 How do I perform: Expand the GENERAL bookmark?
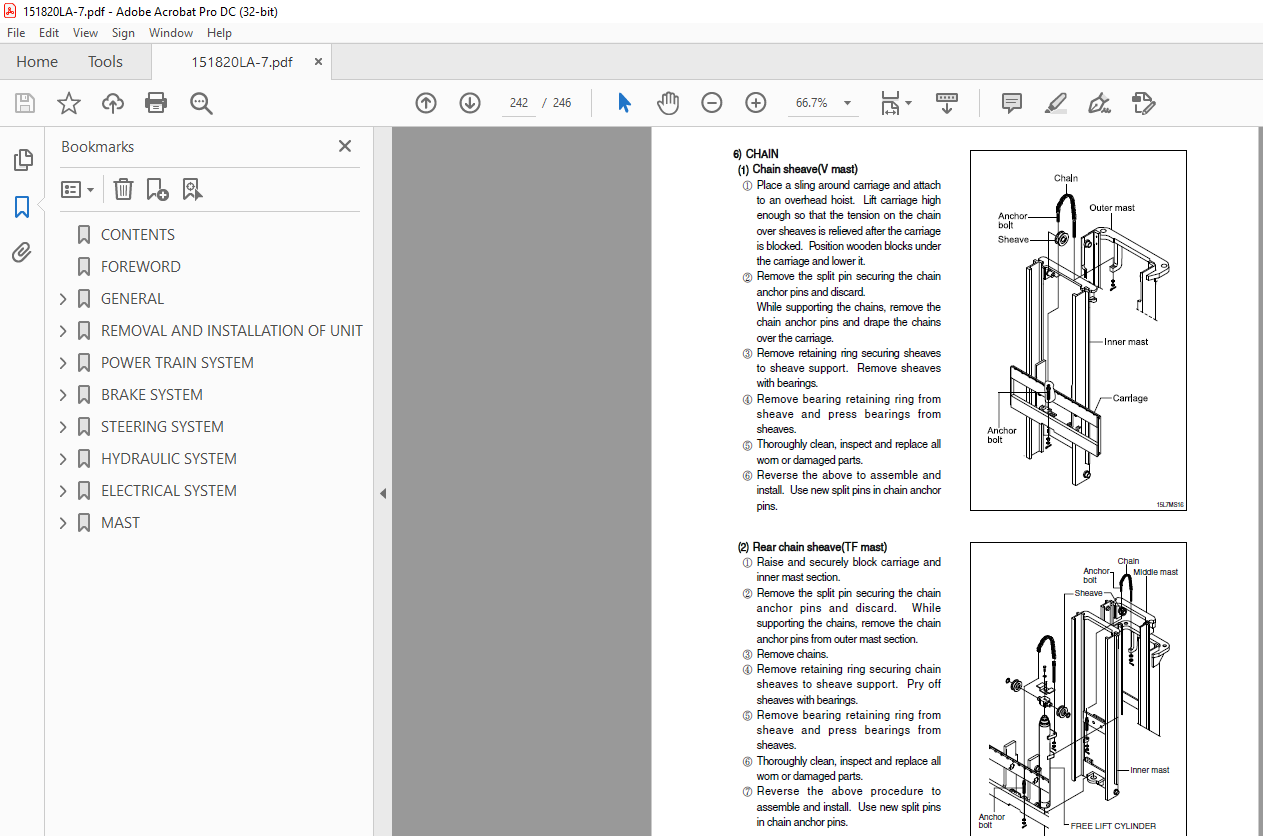[63, 299]
